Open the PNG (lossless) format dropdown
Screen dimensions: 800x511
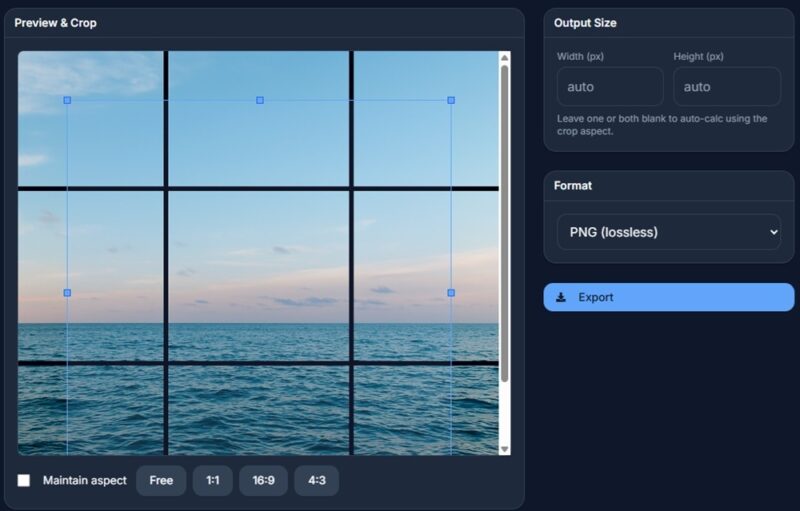[668, 232]
